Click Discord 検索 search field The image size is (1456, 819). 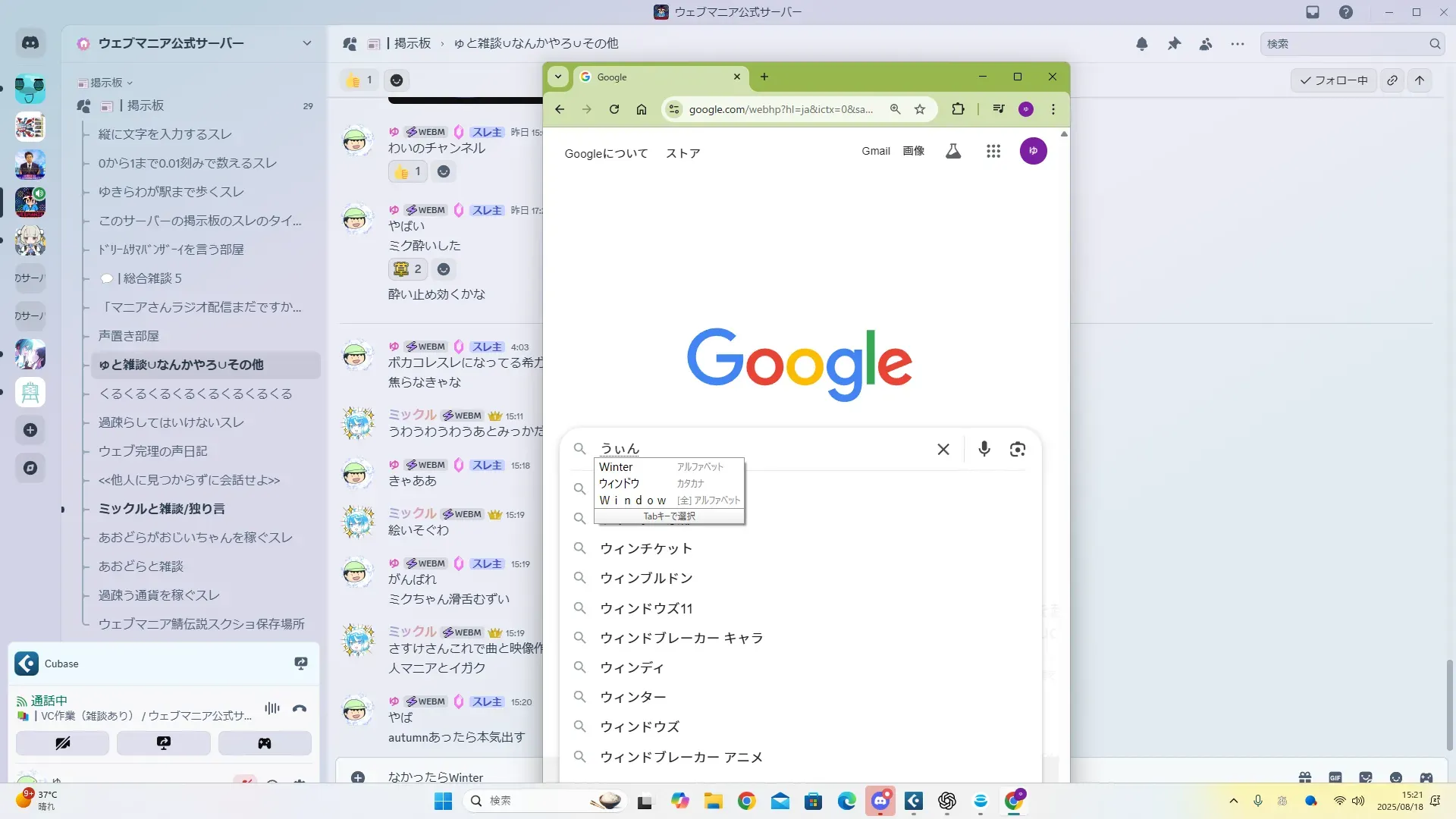tap(1342, 44)
